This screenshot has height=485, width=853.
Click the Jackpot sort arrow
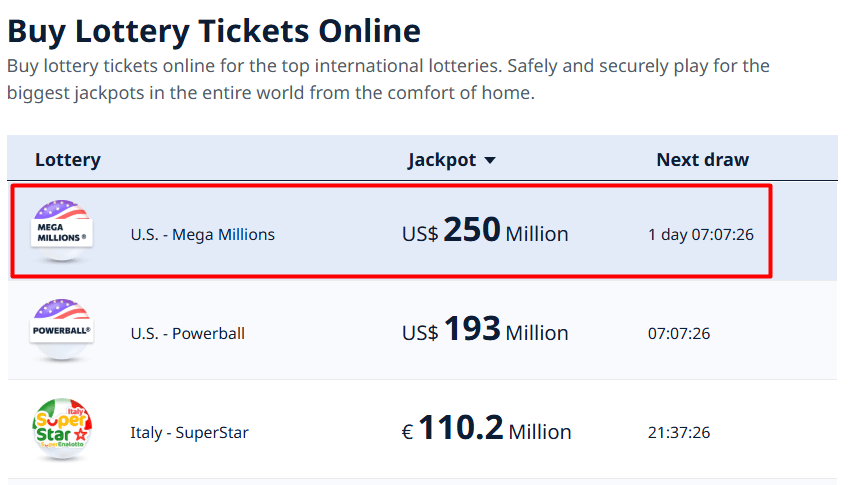point(490,161)
